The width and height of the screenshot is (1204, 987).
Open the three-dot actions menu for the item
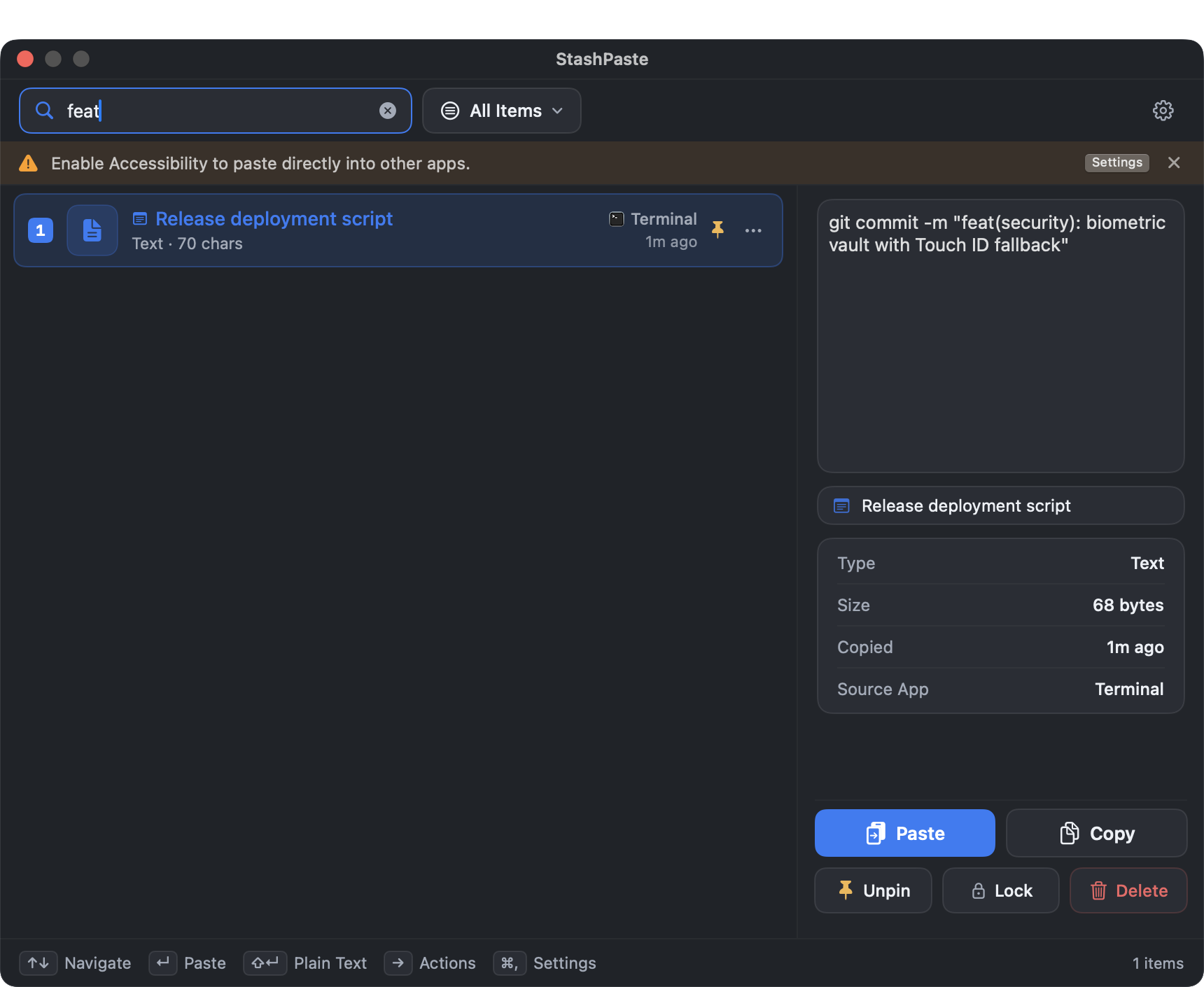(x=753, y=230)
